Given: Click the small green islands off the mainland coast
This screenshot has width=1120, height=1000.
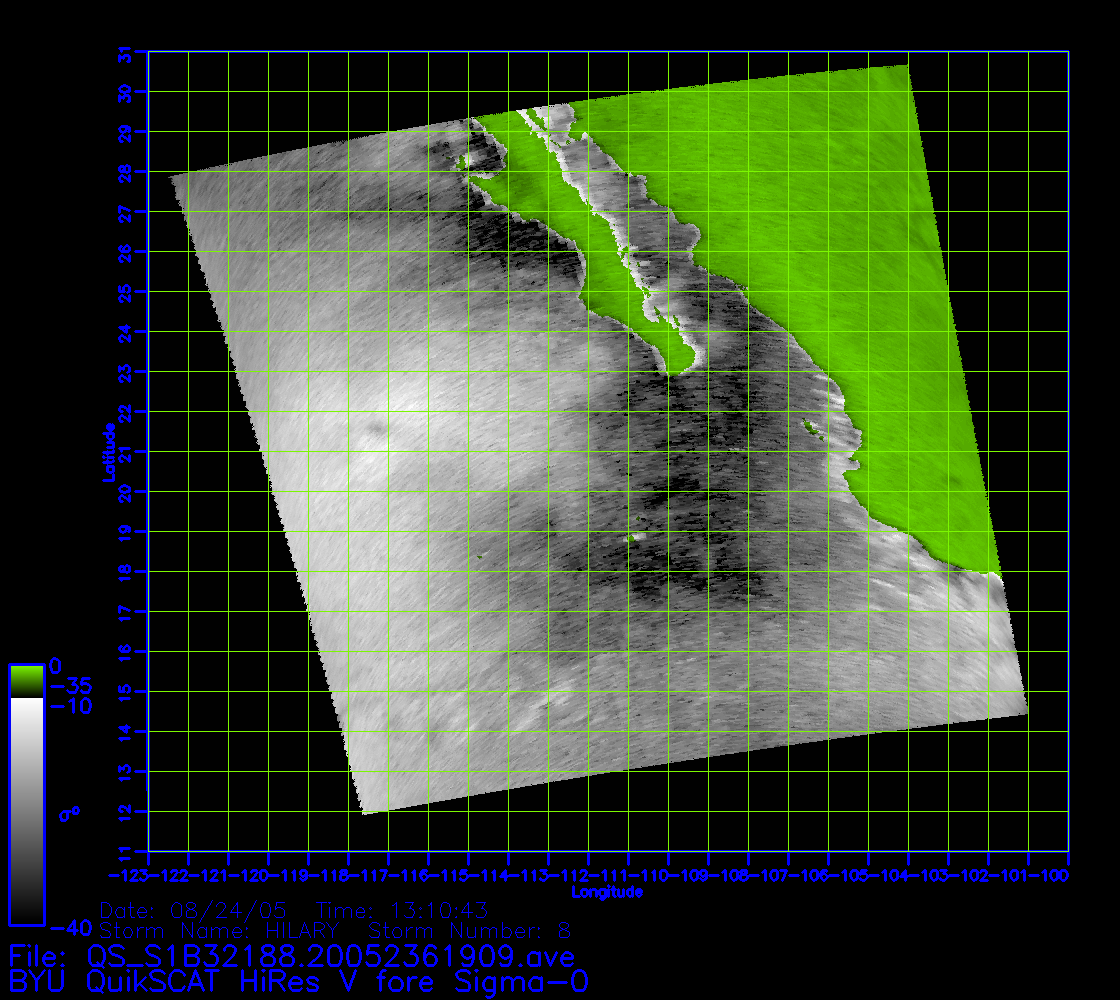Looking at the screenshot, I should [x=808, y=428].
